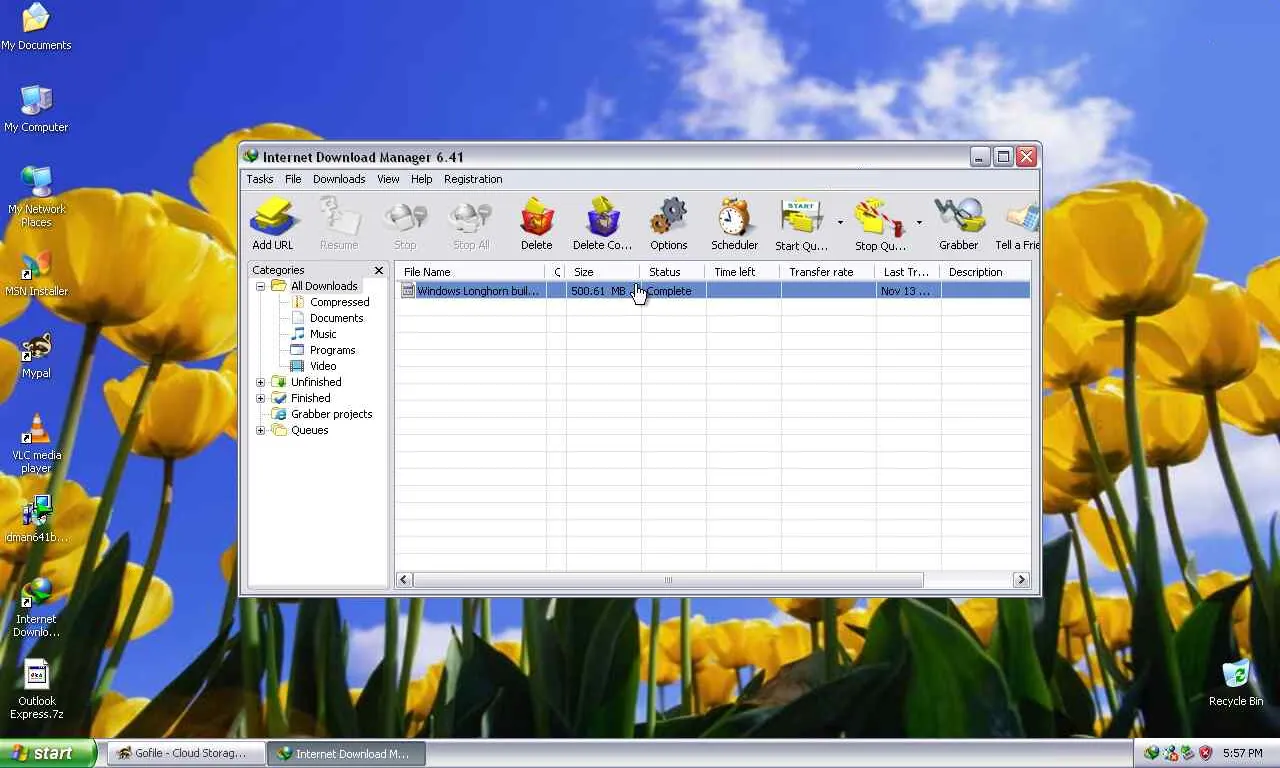
Task: Collapse the All Downloads tree node
Action: pyautogui.click(x=261, y=286)
